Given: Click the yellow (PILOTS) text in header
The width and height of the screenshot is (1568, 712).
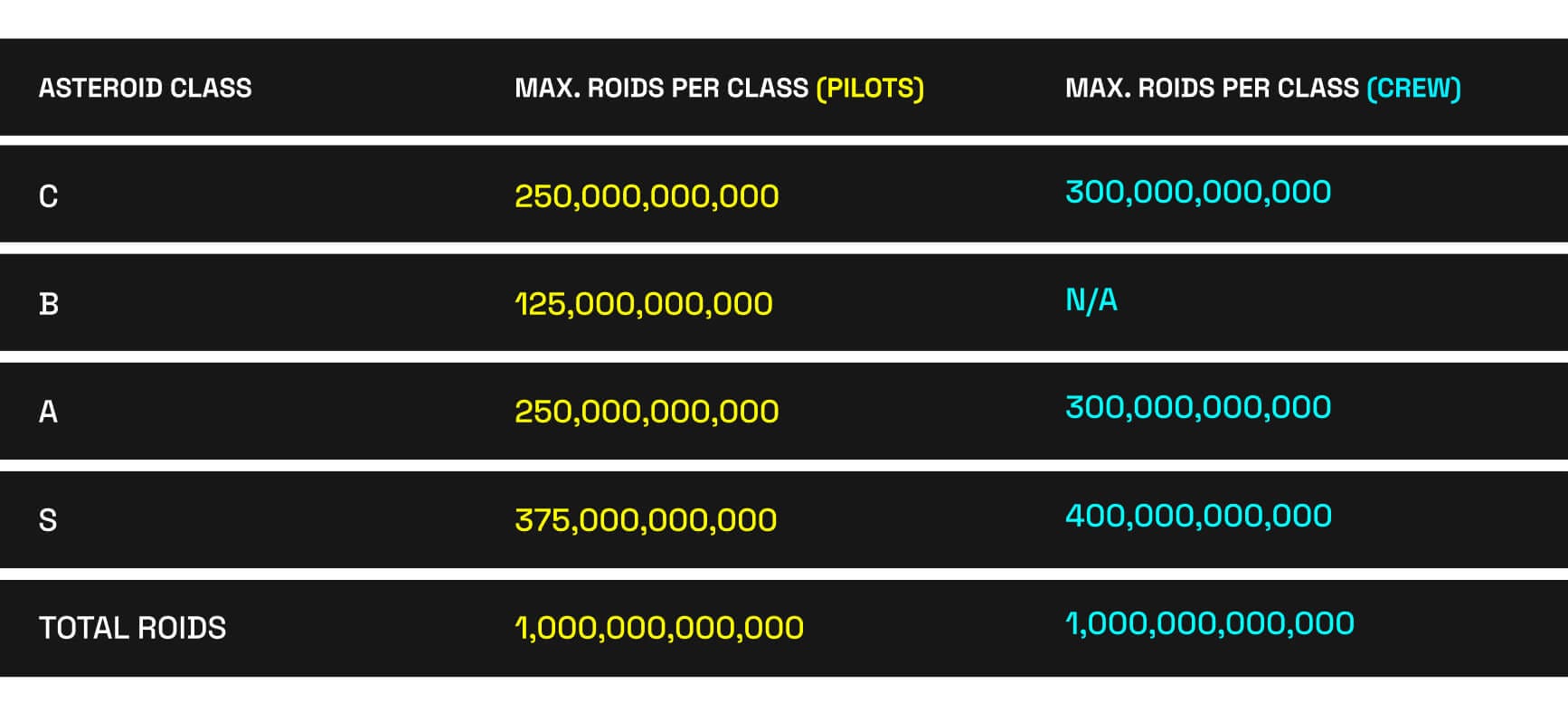Looking at the screenshot, I should (x=870, y=88).
